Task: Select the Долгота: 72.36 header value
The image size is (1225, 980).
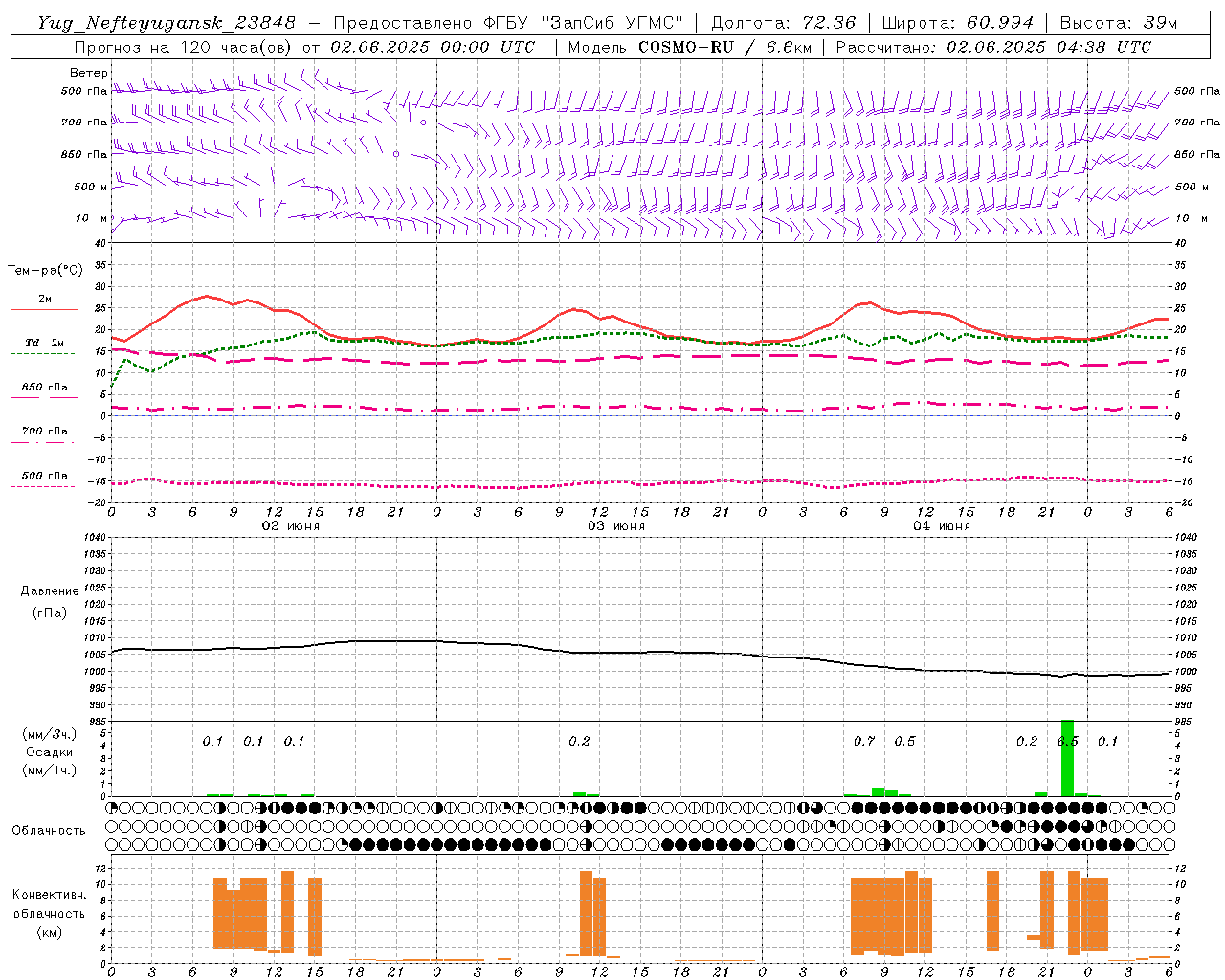Action: [783, 23]
